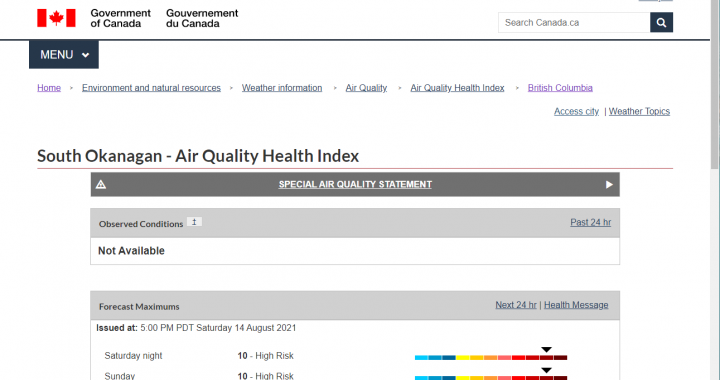Click Saturday night risk color scale marker
Viewport: 720px width, 380px height.
point(546,350)
